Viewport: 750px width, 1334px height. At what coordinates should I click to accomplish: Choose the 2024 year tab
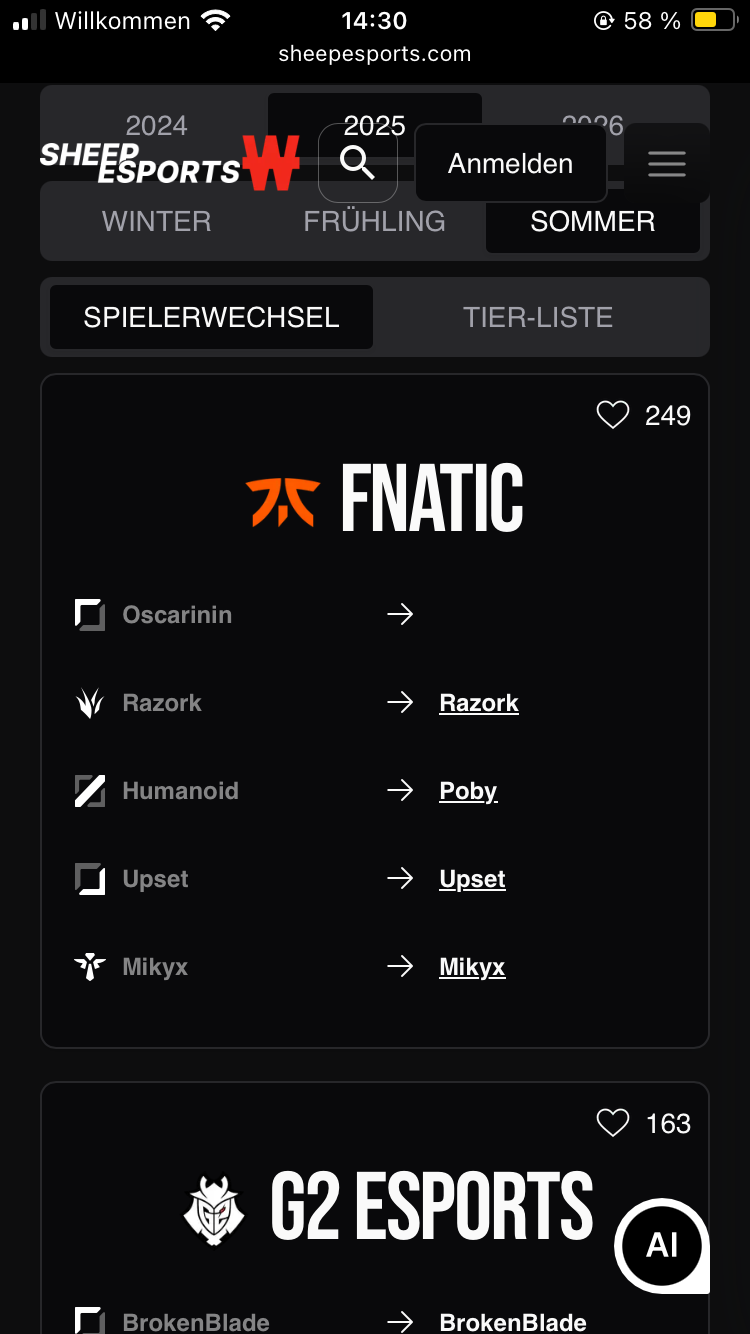pyautogui.click(x=157, y=125)
